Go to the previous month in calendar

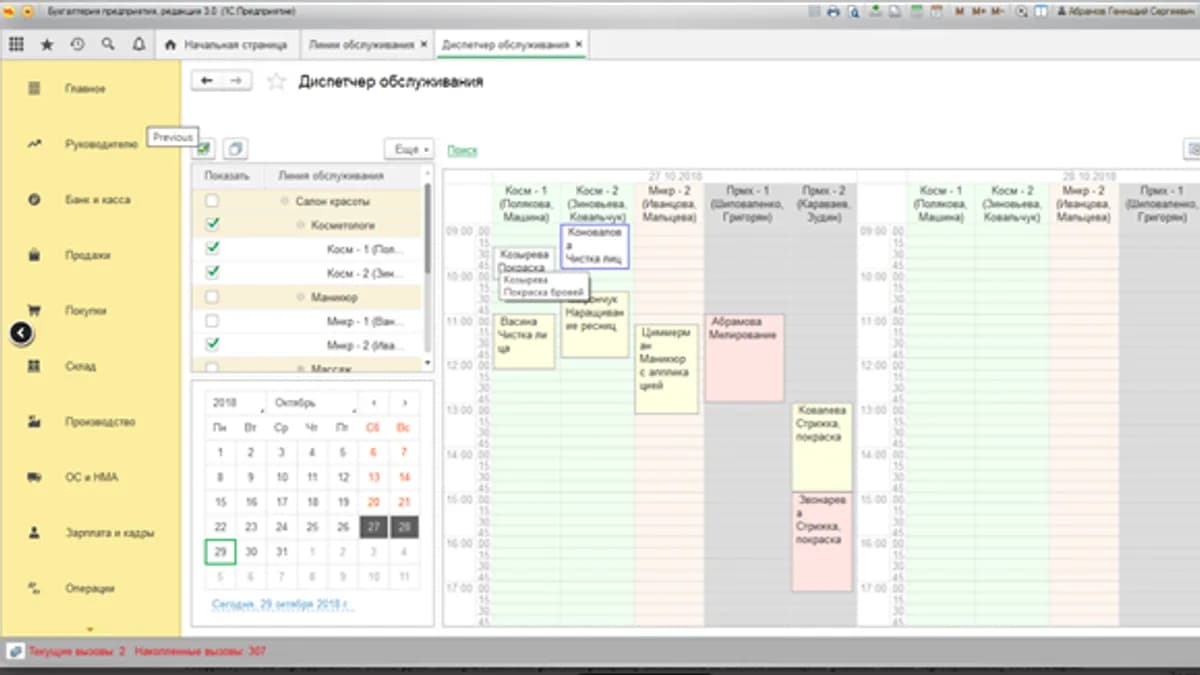click(374, 403)
